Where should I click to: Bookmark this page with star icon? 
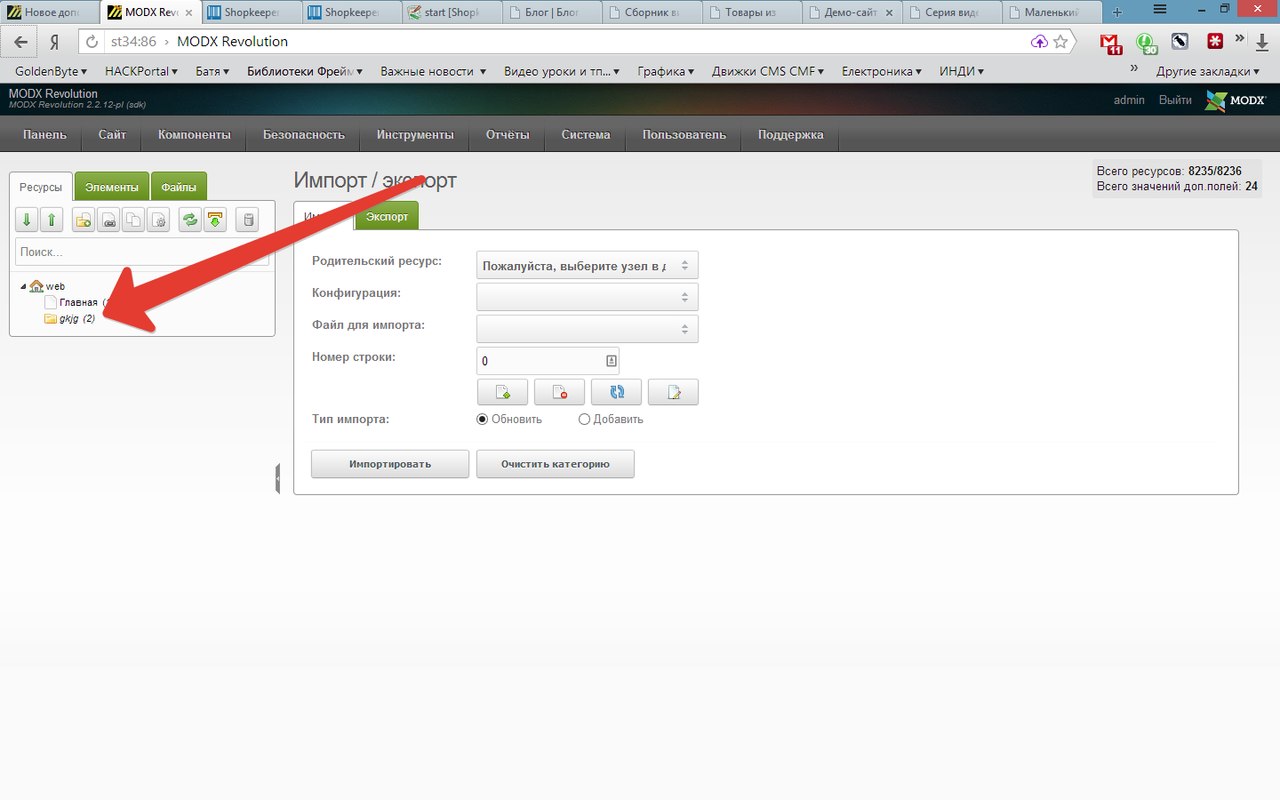click(x=1061, y=41)
